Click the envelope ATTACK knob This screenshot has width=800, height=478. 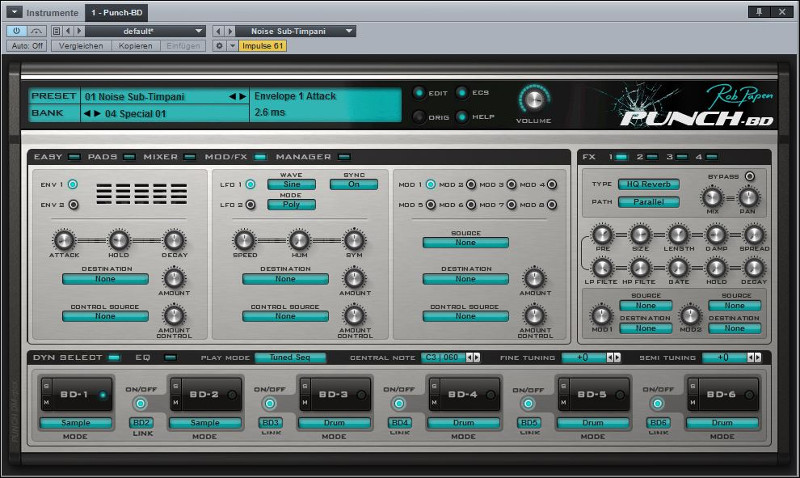[x=64, y=240]
